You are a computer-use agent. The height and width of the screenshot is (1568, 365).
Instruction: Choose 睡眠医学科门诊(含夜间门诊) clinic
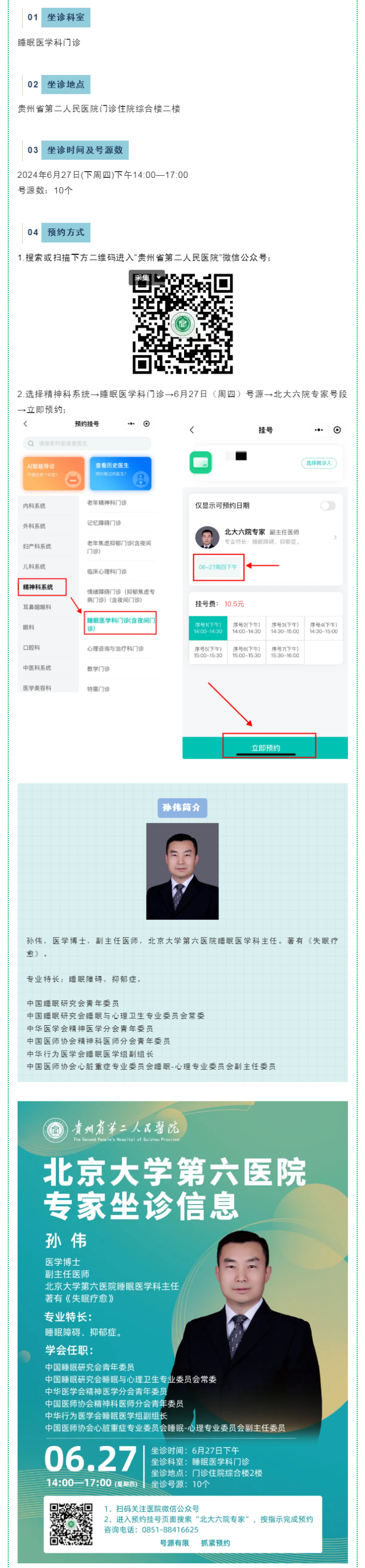click(x=120, y=623)
